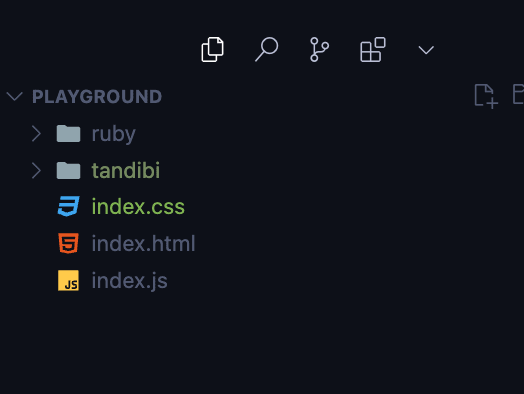Expand the ruby folder arrow
The image size is (524, 394).
pos(36,134)
